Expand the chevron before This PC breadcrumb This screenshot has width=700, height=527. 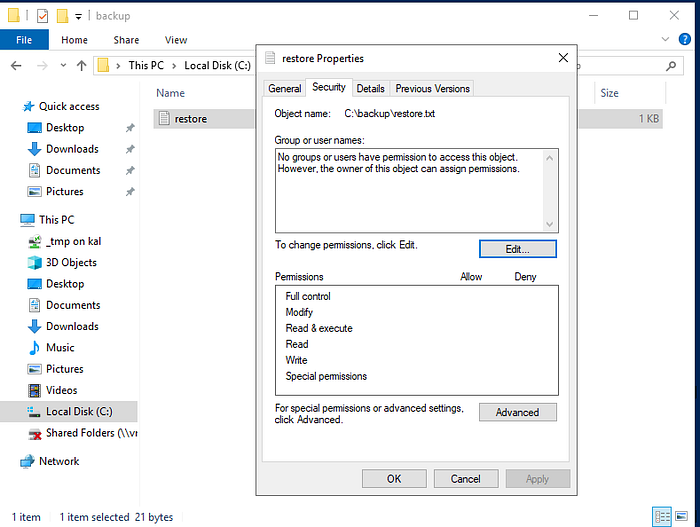tap(118, 66)
